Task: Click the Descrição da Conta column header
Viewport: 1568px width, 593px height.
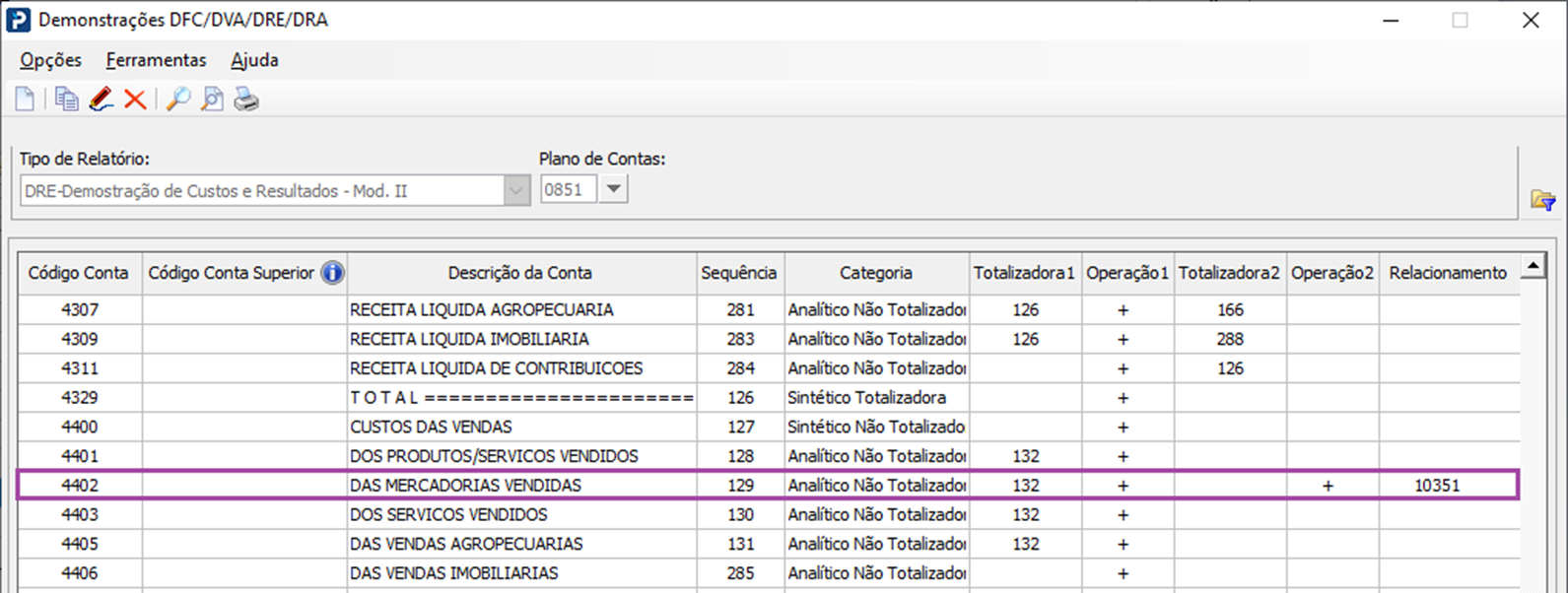Action: pyautogui.click(x=520, y=273)
